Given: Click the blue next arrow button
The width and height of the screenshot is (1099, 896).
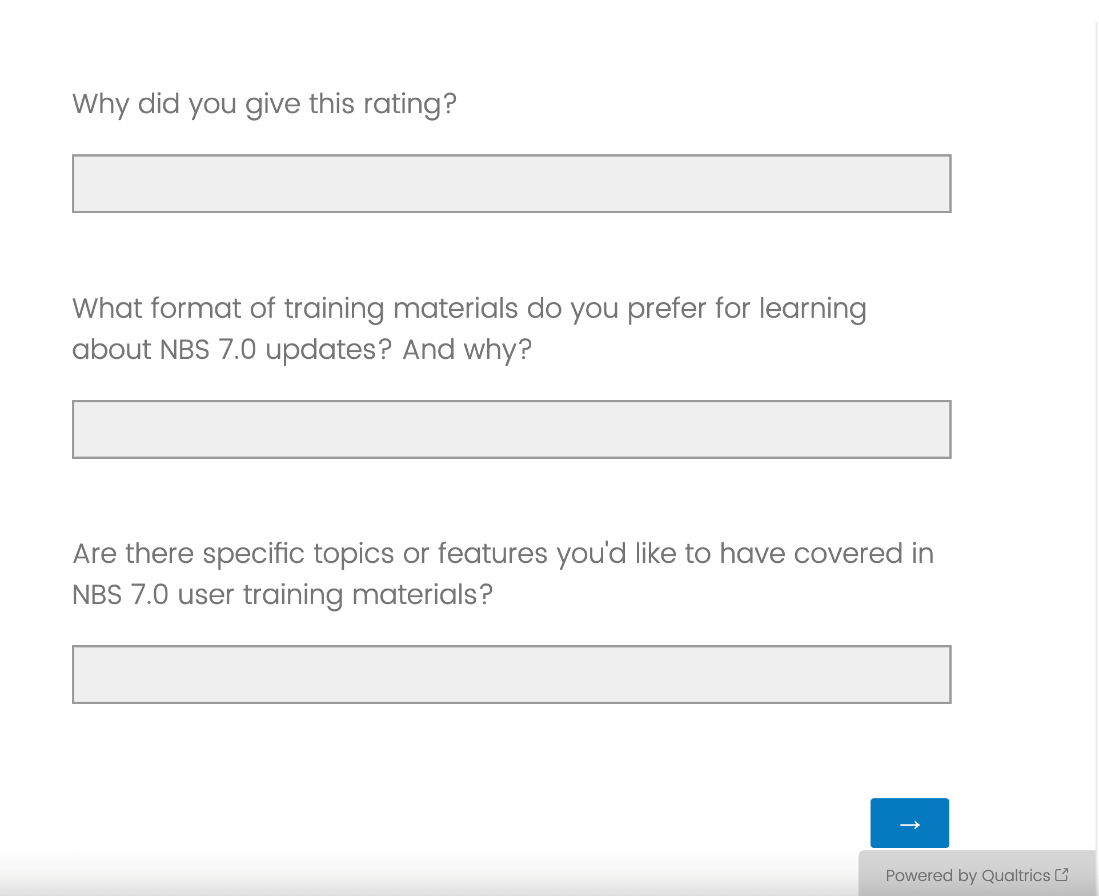Looking at the screenshot, I should point(909,823).
